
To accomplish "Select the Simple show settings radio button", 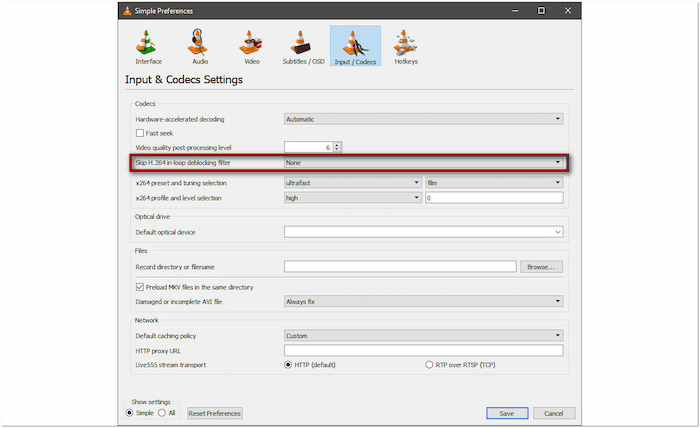I will click(129, 413).
